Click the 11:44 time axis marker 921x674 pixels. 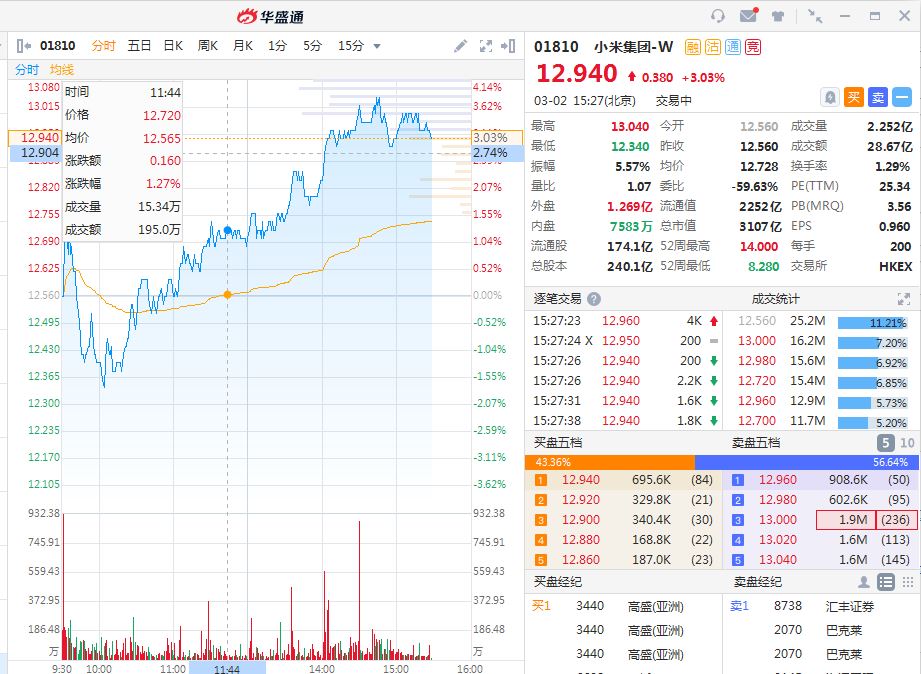227,669
